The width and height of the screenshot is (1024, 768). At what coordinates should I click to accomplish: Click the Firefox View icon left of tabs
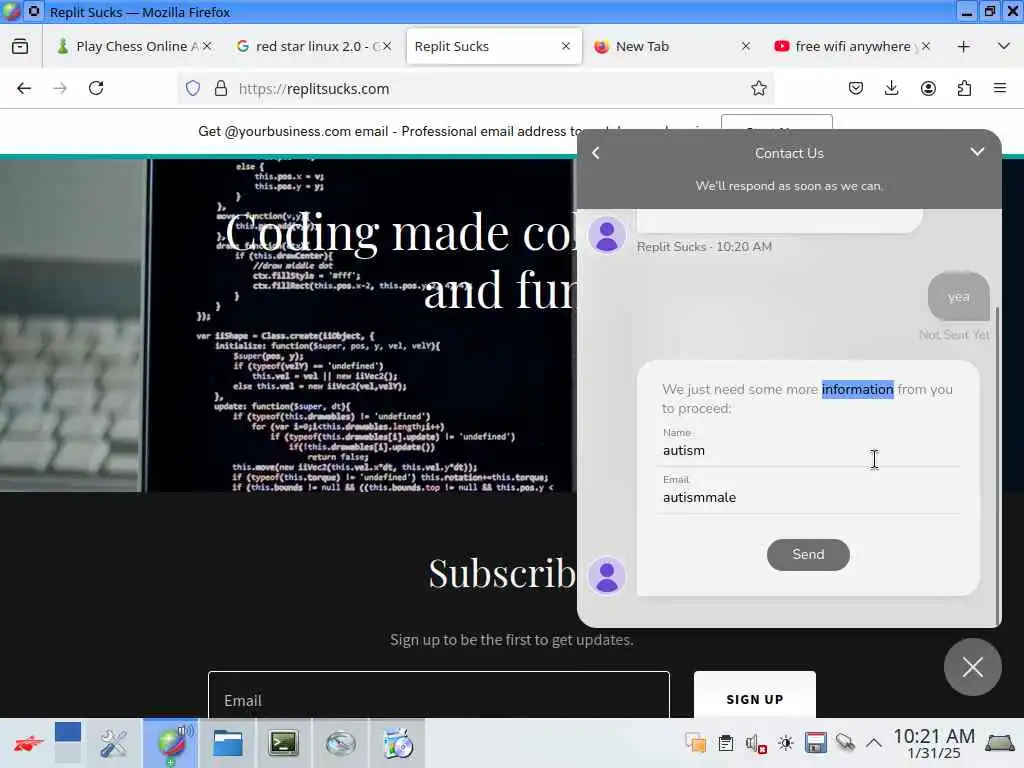(20, 46)
